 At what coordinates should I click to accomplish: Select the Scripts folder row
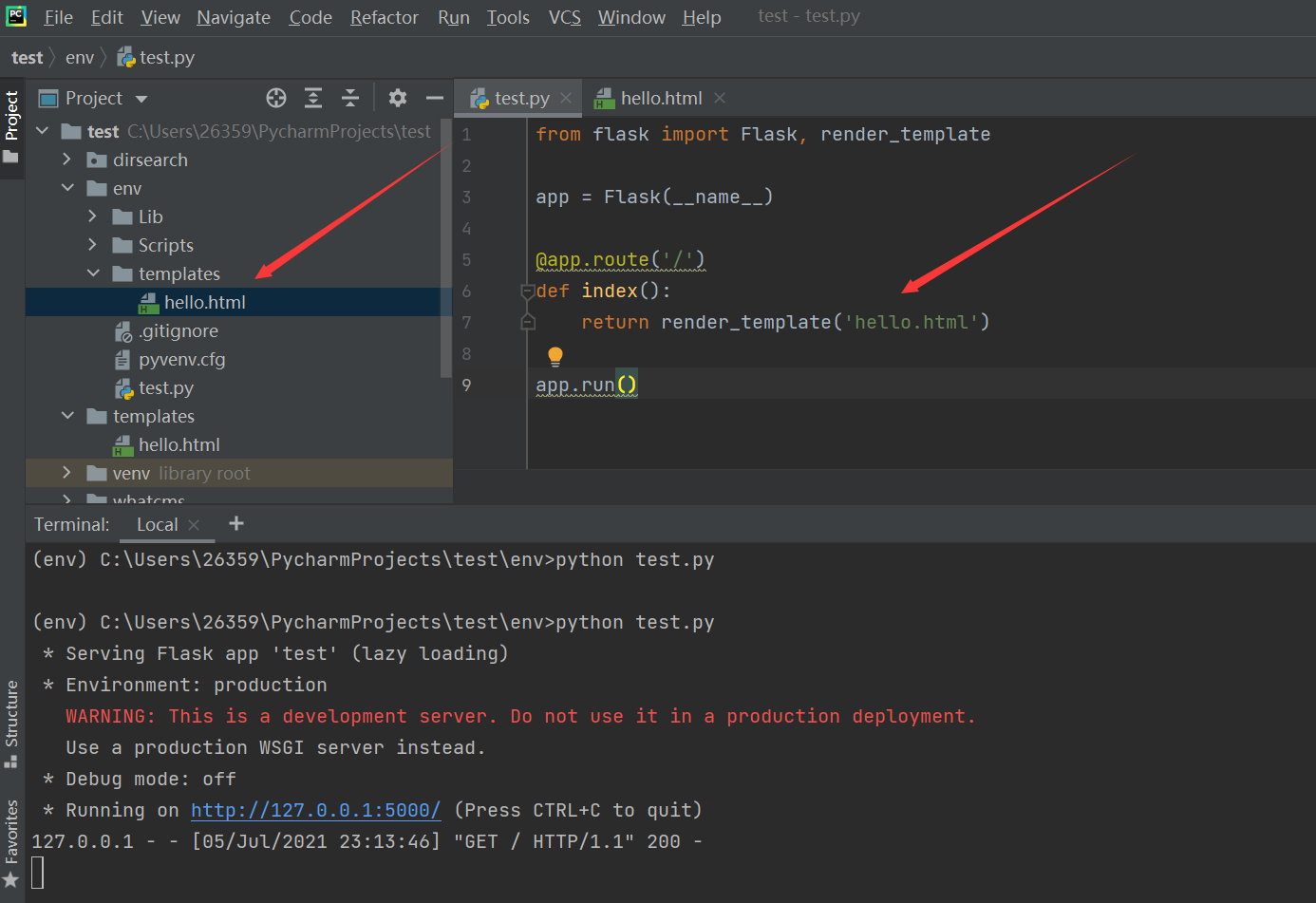point(237,245)
